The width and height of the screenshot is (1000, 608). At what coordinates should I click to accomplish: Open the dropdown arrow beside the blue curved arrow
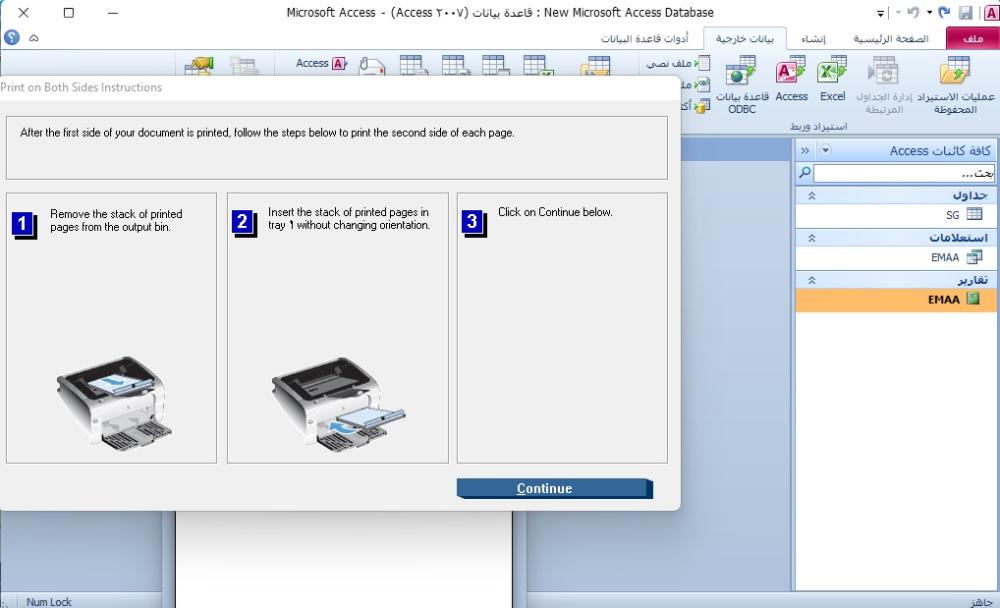(929, 12)
